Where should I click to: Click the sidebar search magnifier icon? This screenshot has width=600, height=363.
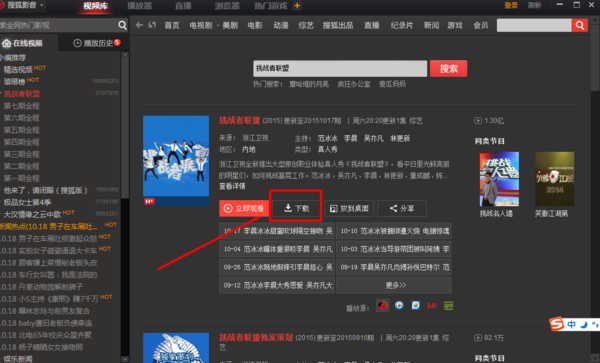point(122,25)
